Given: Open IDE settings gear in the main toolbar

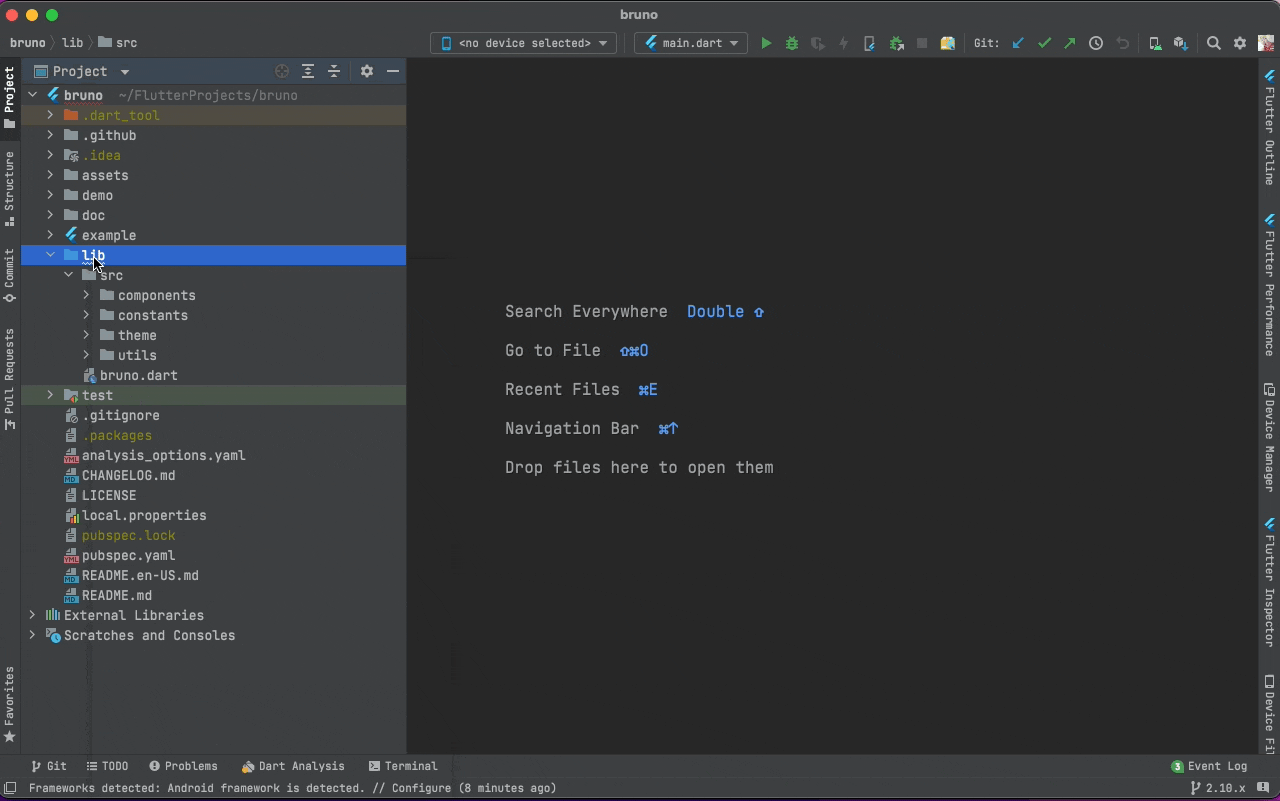Looking at the screenshot, I should (1240, 43).
